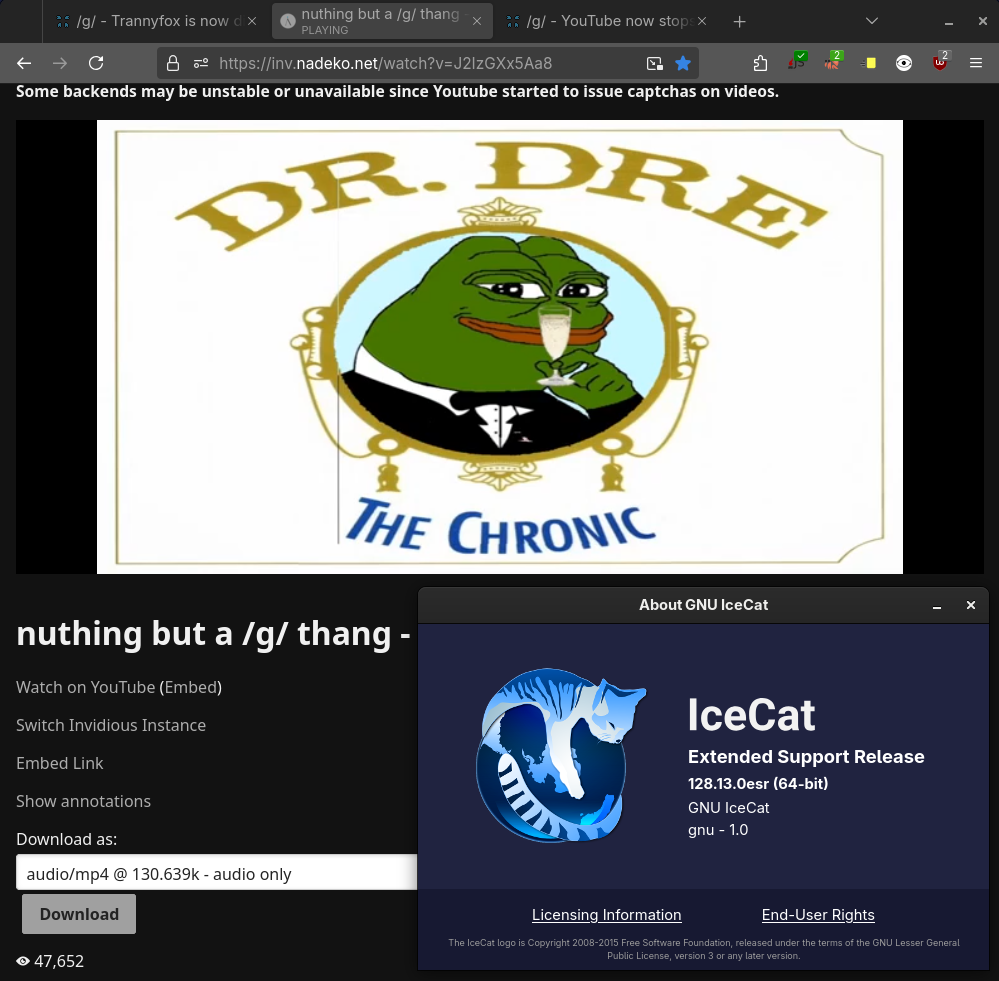Open the JS extension with green checkmark

point(796,62)
